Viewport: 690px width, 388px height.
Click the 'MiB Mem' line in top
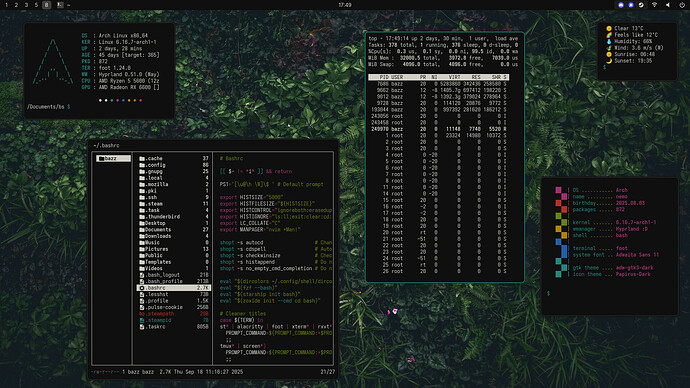(x=443, y=58)
